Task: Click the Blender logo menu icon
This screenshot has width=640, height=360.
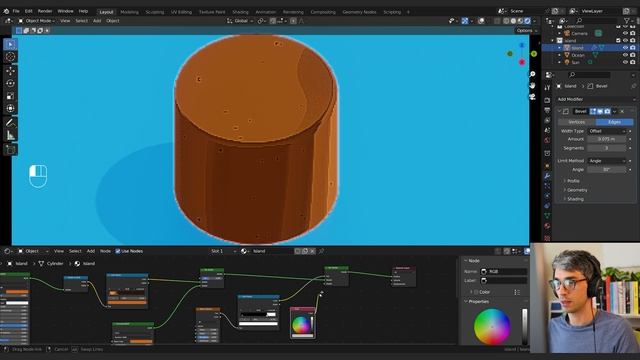Action: pyautogui.click(x=6, y=11)
